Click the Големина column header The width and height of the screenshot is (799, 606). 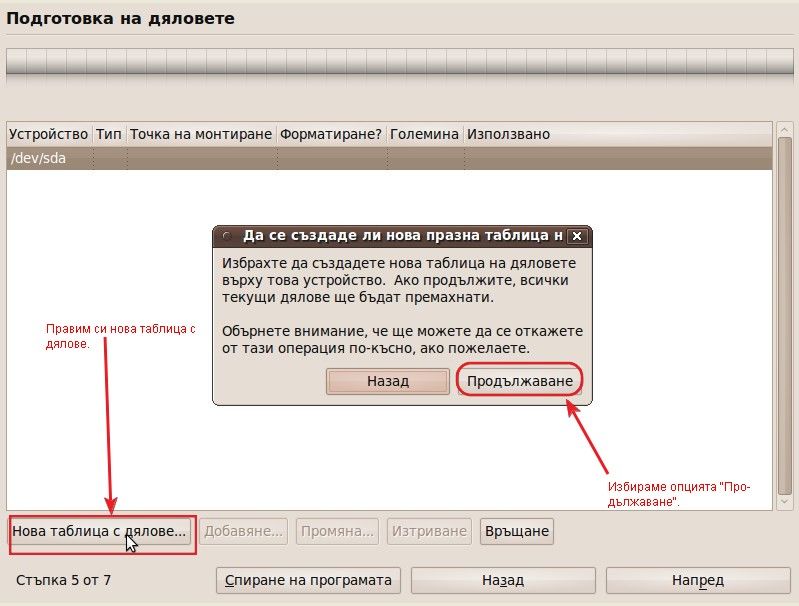[x=424, y=134]
